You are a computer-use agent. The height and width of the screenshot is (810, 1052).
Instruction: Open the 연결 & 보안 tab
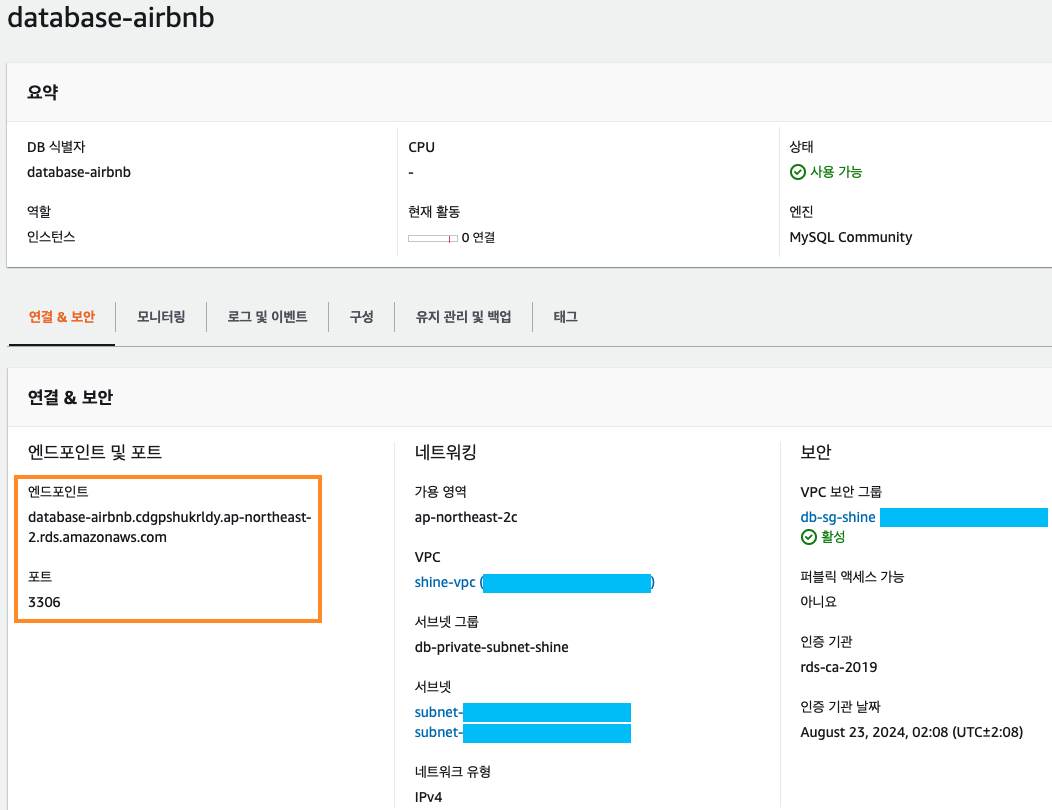[62, 317]
